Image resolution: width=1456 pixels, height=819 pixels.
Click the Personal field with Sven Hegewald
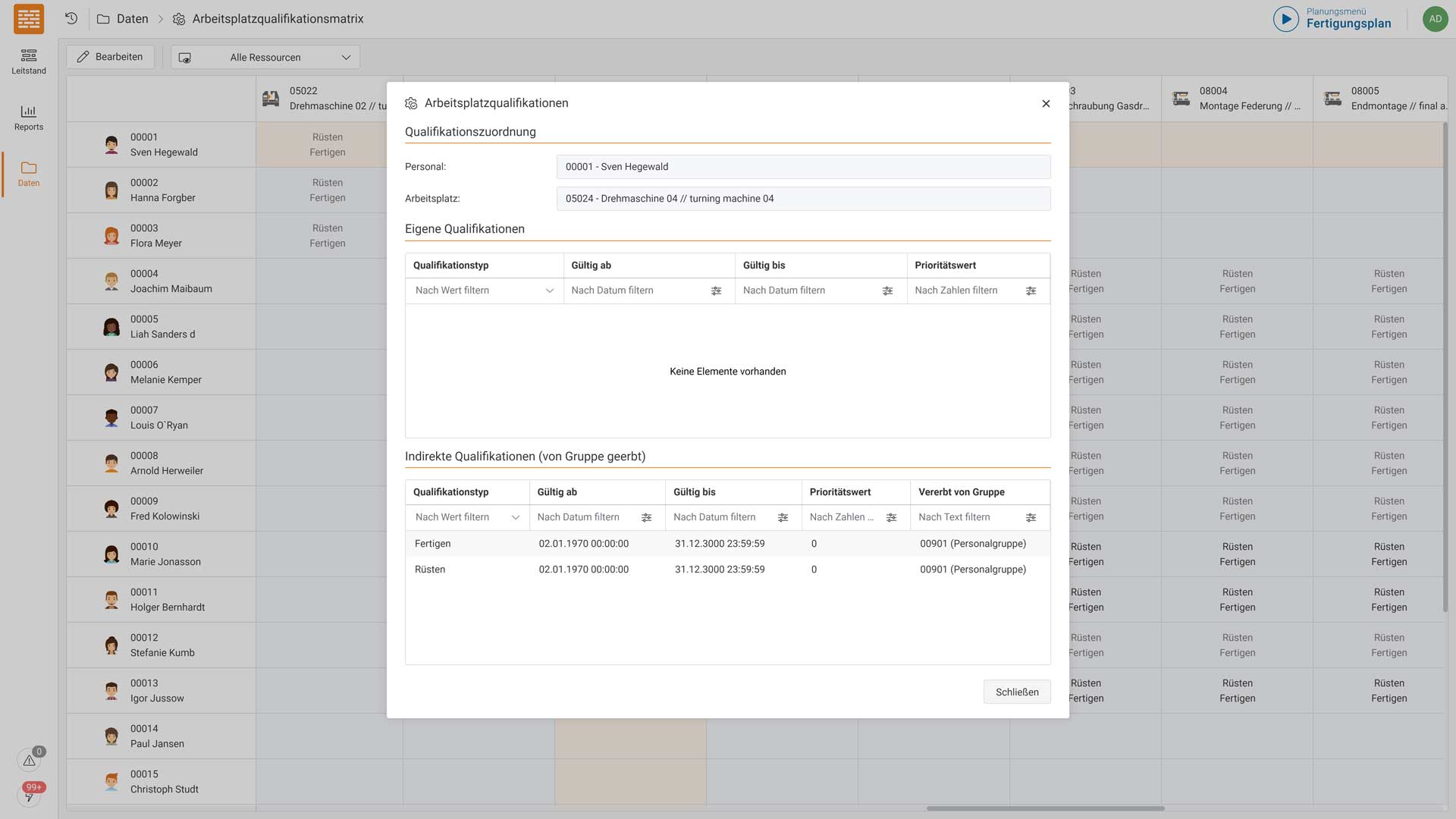pos(803,167)
